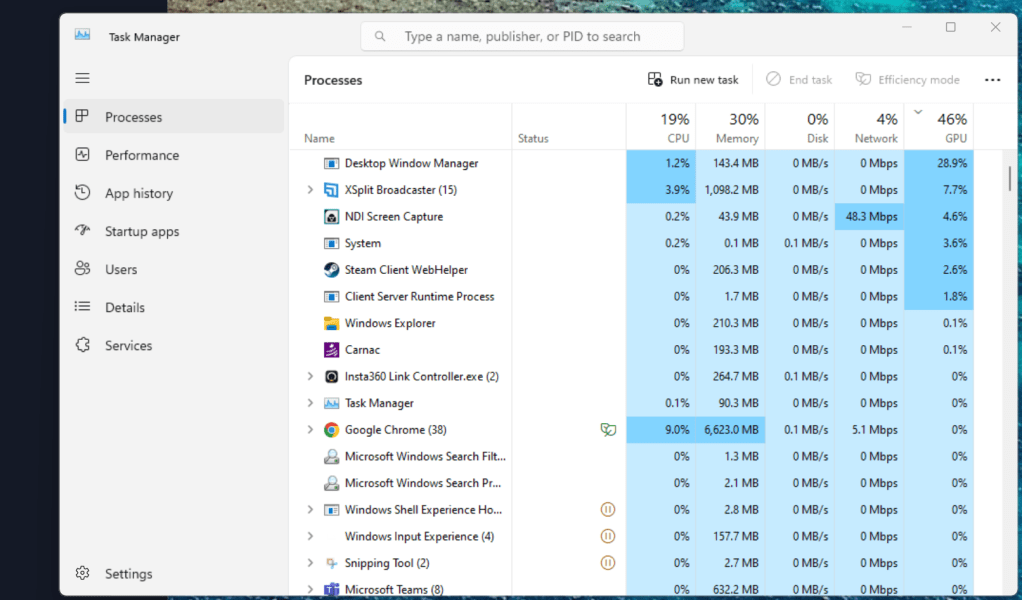Sort processes by Disk column
This screenshot has height=600, width=1022.
[x=800, y=126]
